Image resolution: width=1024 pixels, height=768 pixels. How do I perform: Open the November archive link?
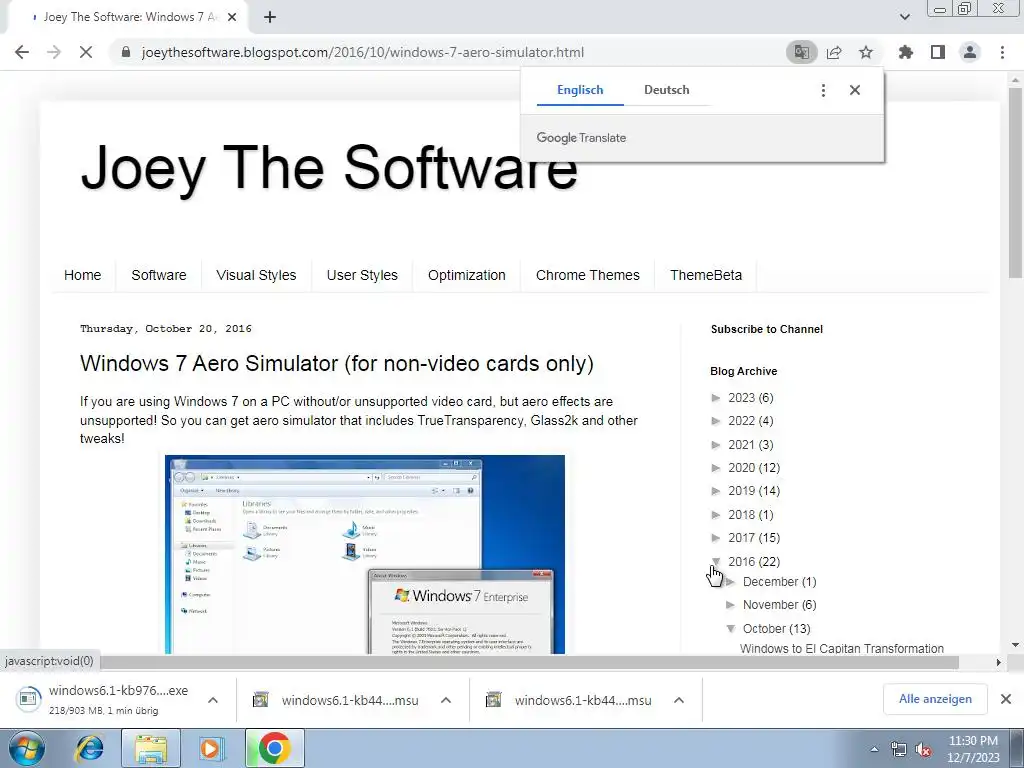[771, 605]
